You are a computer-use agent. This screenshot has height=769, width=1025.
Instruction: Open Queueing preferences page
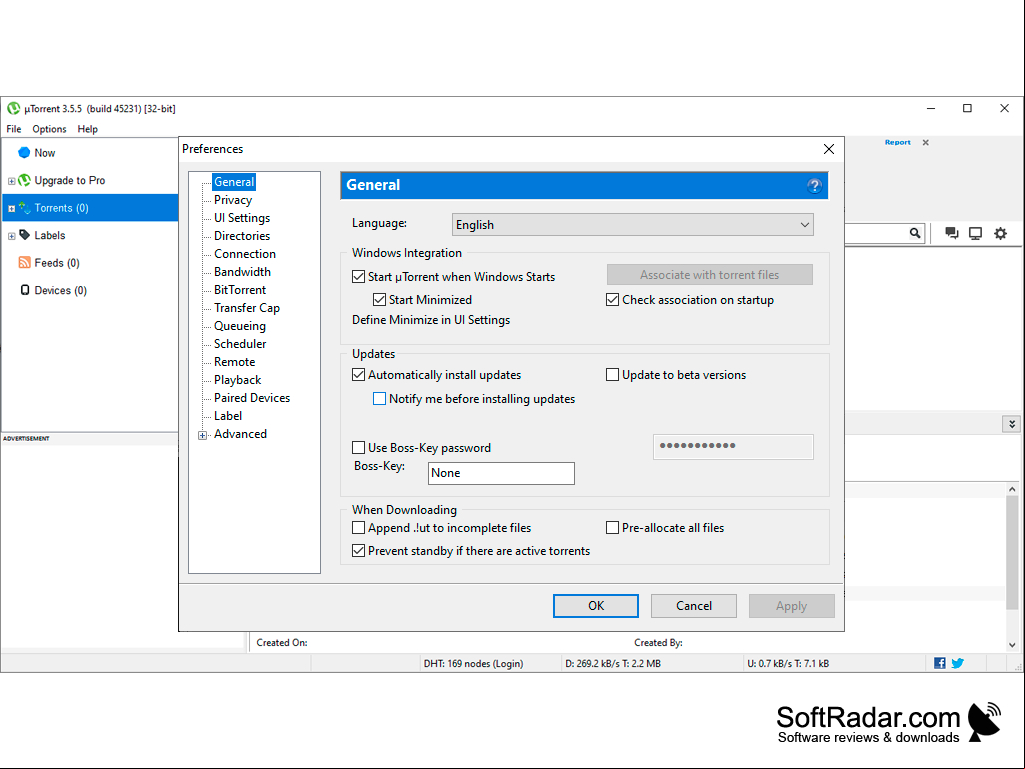pyautogui.click(x=240, y=326)
